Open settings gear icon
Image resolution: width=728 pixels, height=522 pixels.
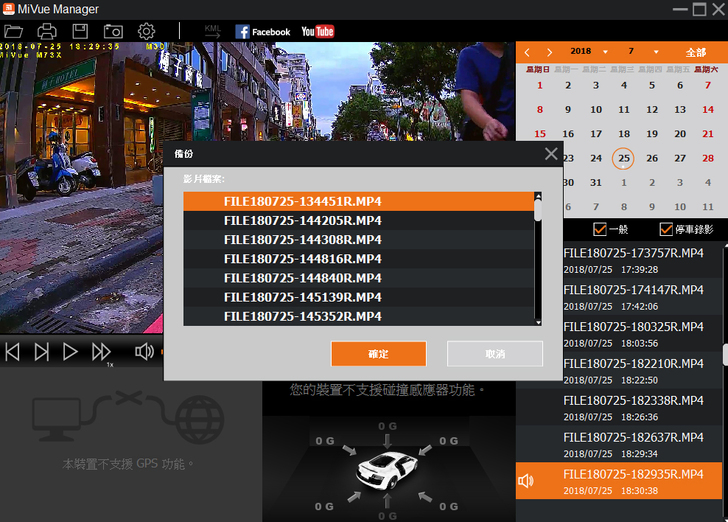(x=146, y=31)
